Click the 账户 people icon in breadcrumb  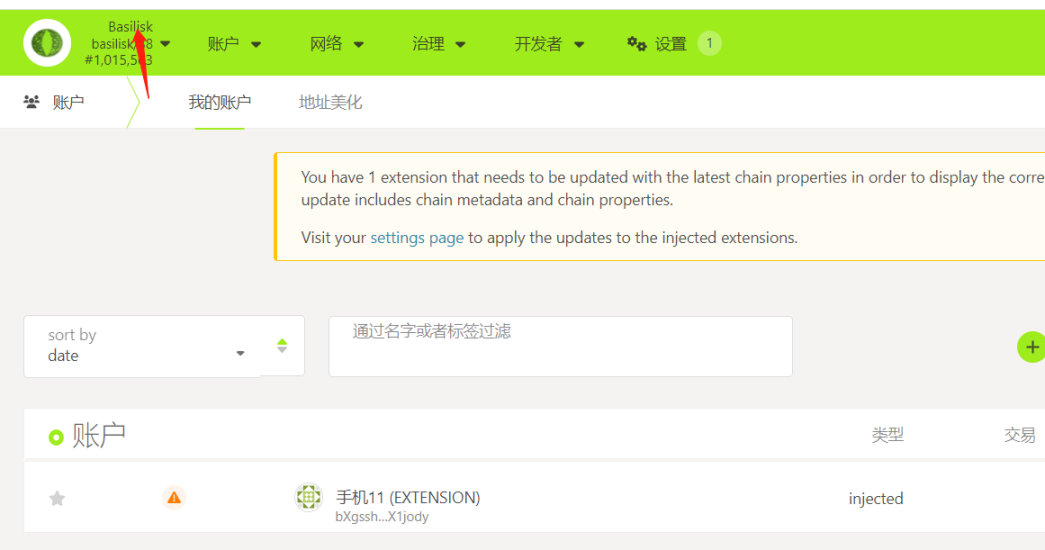[31, 102]
